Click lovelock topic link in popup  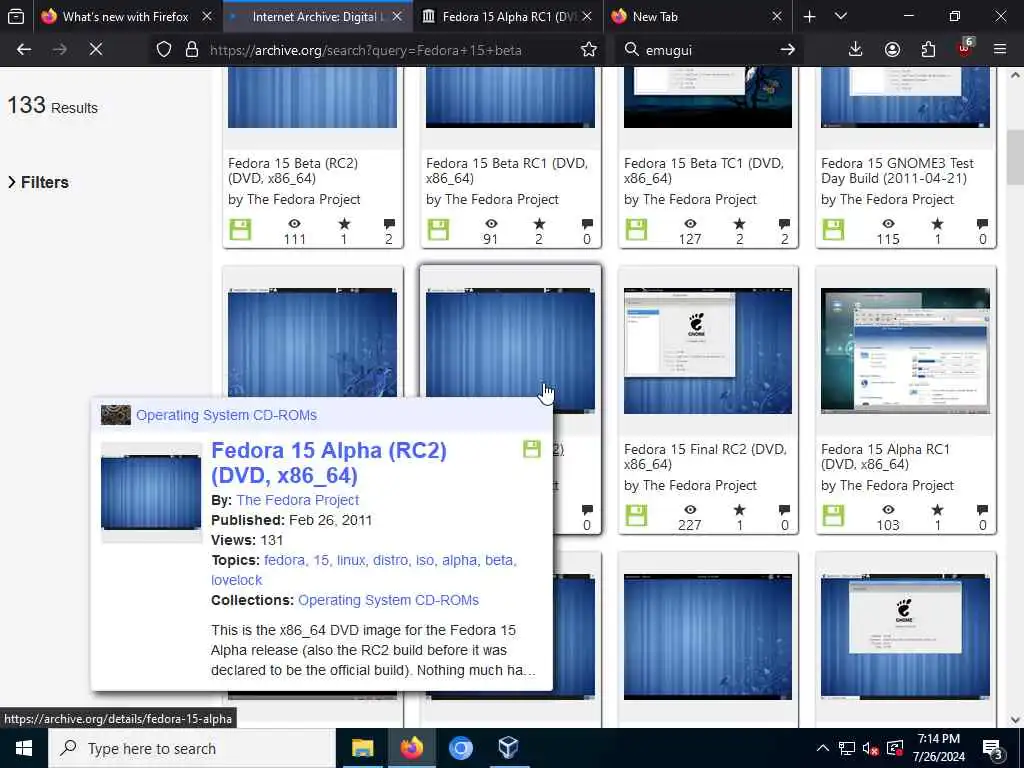click(x=236, y=580)
